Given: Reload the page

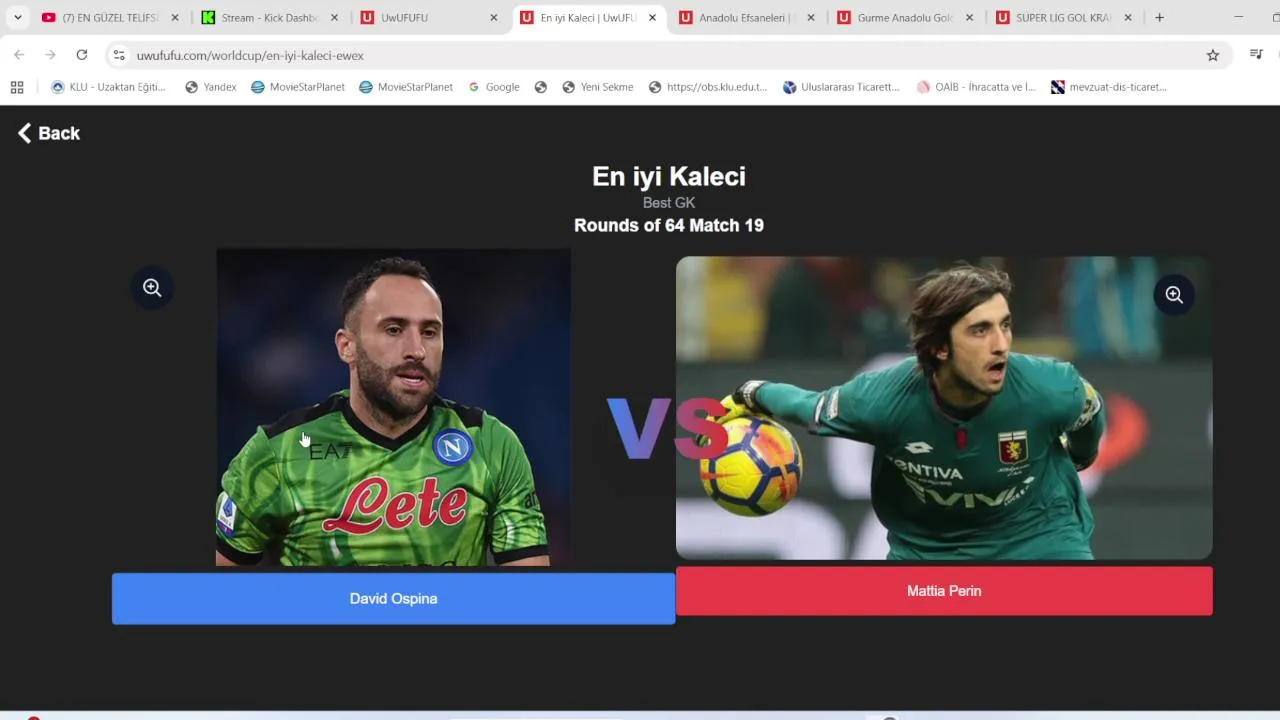Looking at the screenshot, I should pyautogui.click(x=82, y=55).
